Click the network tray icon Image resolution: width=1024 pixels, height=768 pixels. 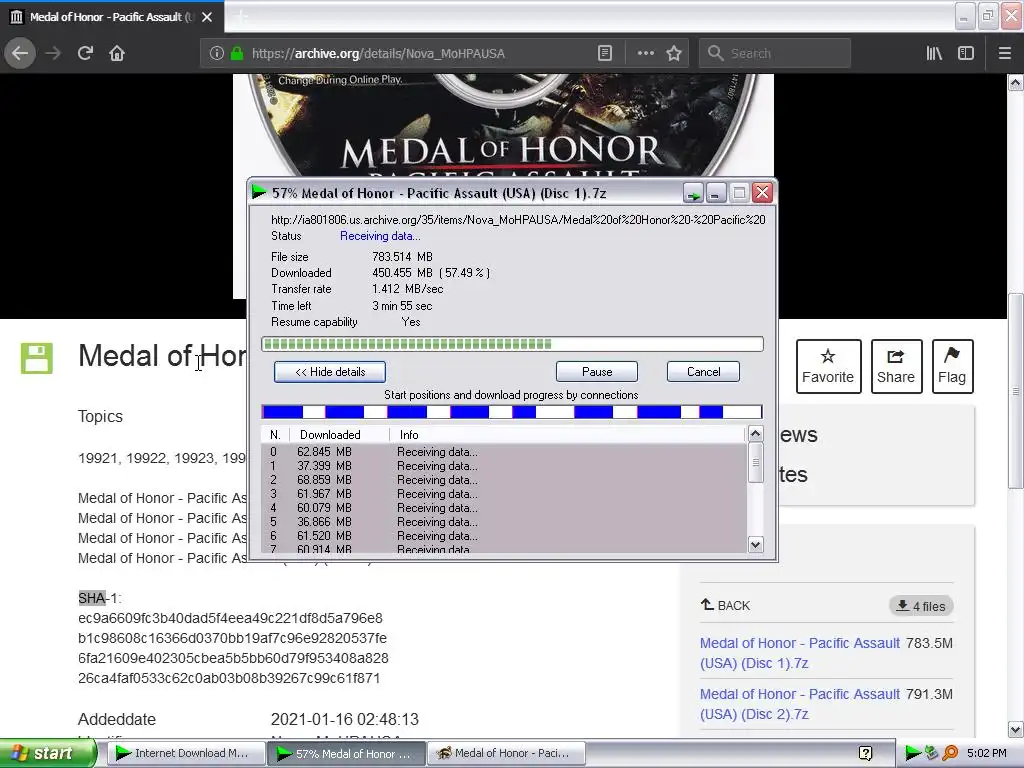[932, 754]
